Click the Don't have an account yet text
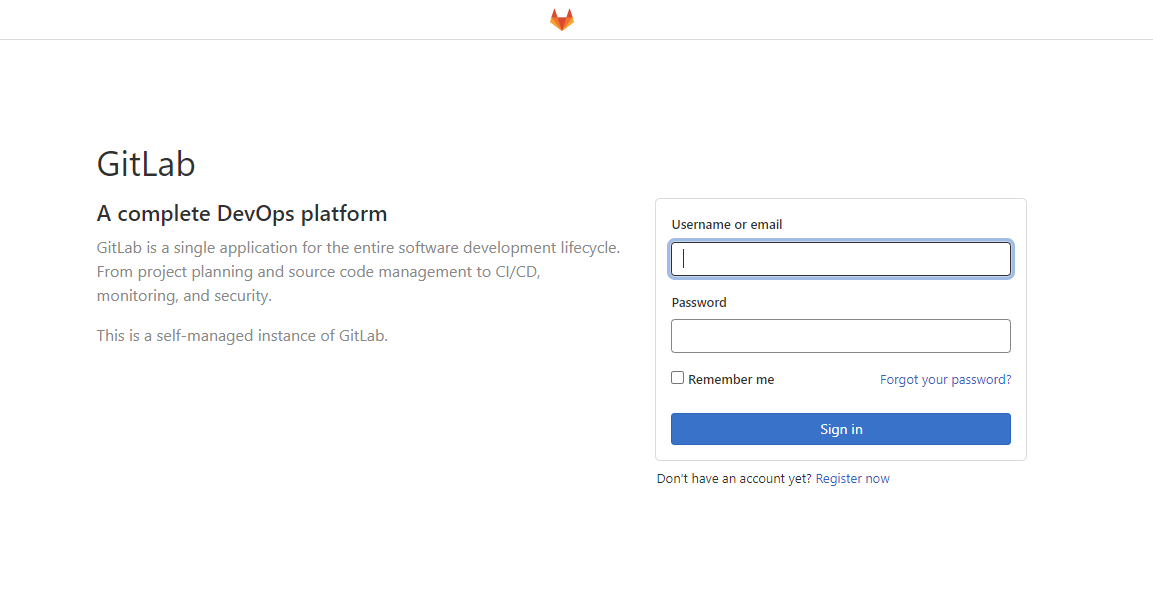Screen dimensions: 1153x598 (x=734, y=479)
